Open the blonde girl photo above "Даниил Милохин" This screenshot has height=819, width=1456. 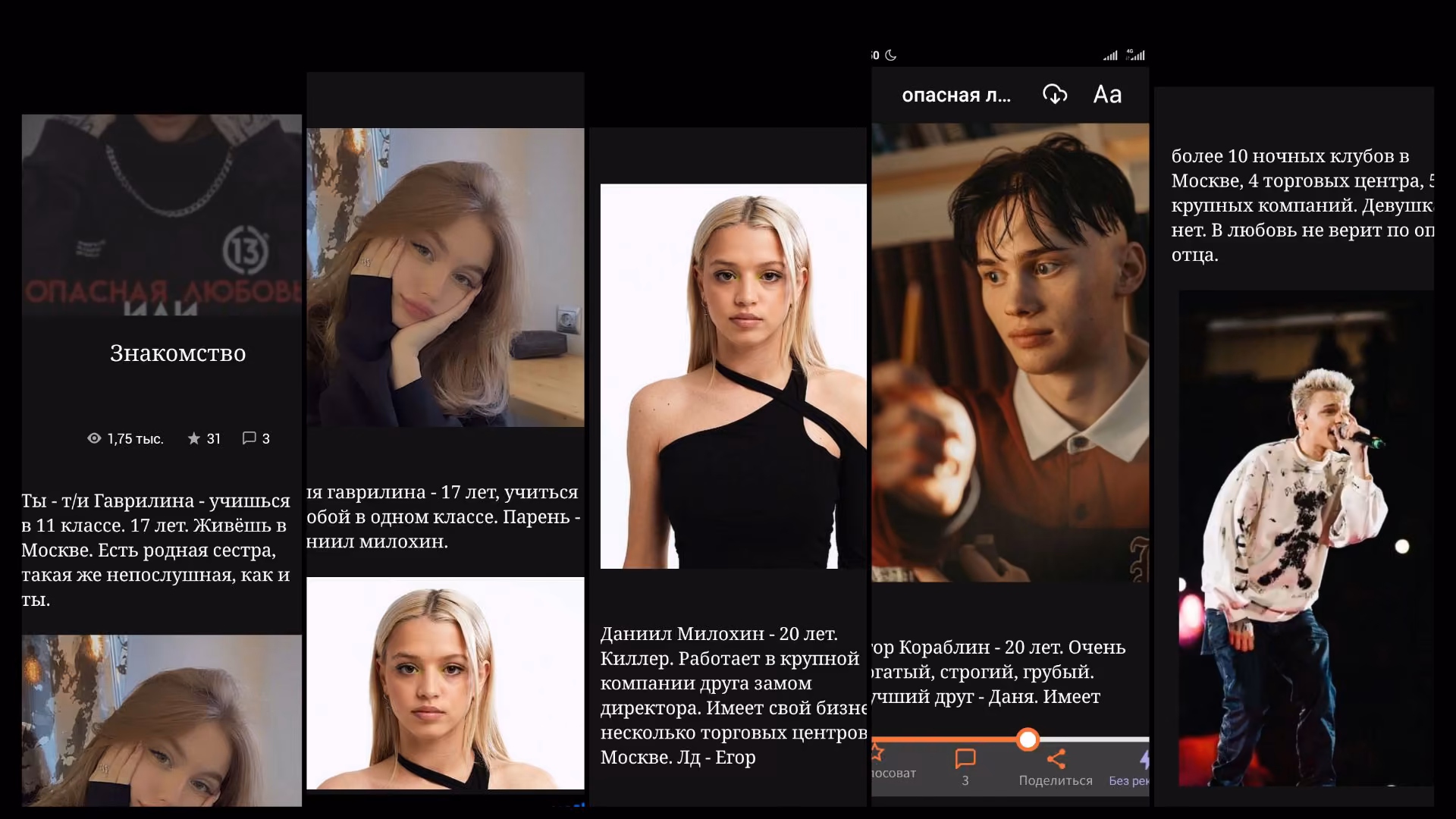[x=733, y=376]
